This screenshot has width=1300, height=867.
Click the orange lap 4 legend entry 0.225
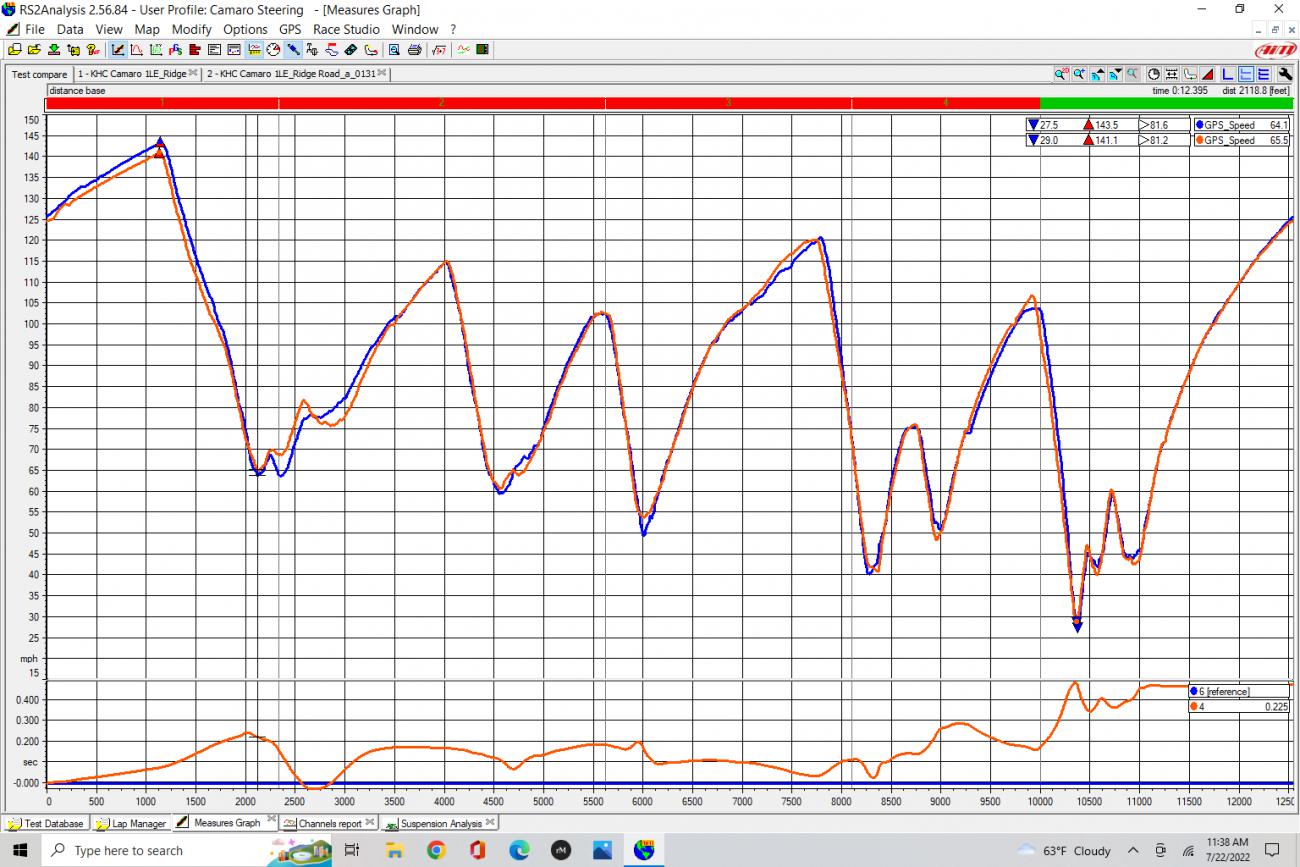pyautogui.click(x=1239, y=707)
